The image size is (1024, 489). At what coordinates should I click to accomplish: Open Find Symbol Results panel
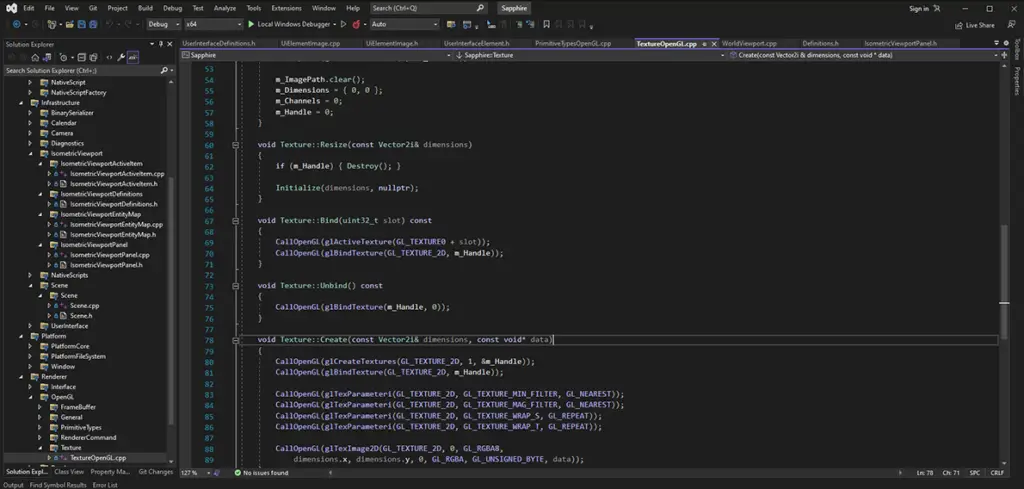tap(57, 485)
